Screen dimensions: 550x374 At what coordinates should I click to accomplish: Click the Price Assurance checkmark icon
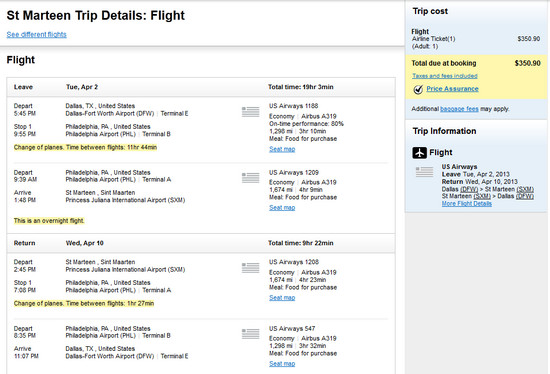pos(418,89)
